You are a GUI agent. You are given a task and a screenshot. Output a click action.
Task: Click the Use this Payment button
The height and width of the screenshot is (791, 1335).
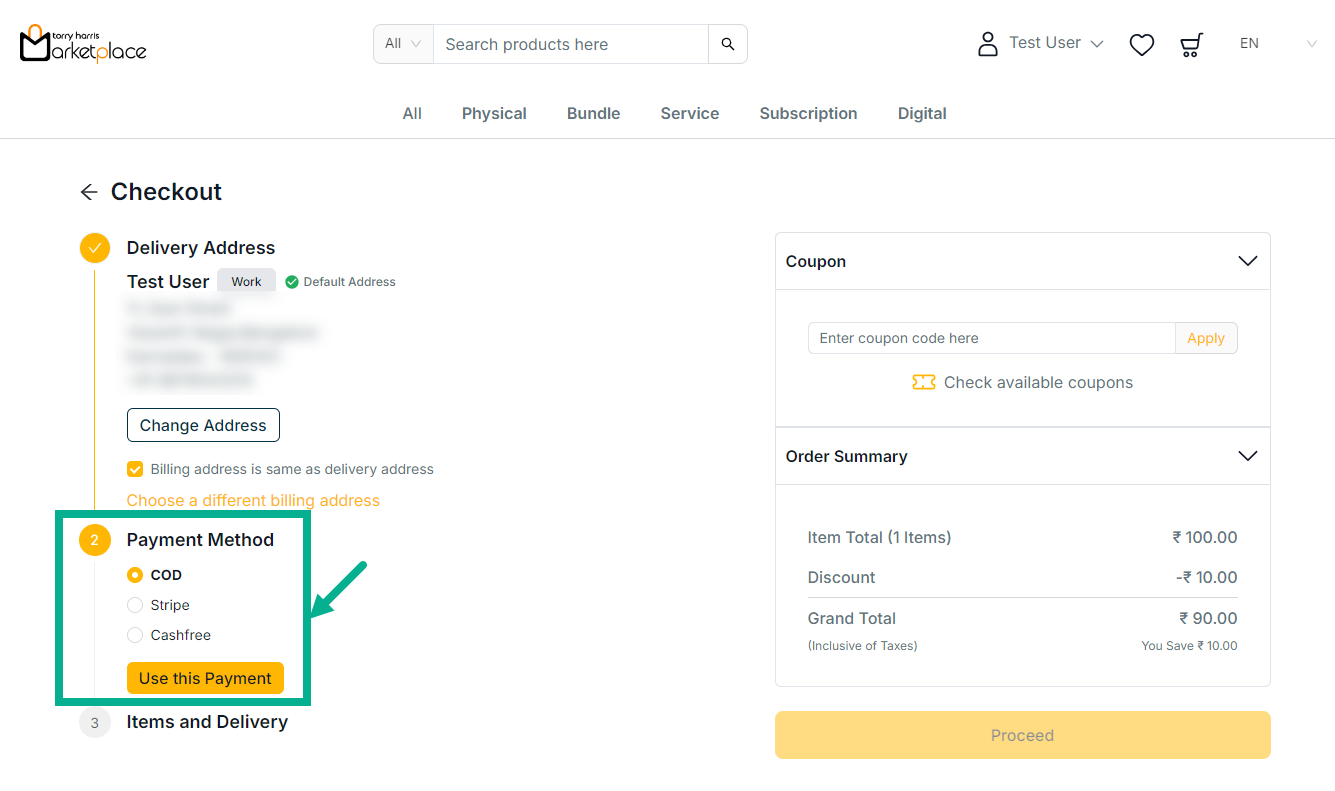pyautogui.click(x=205, y=678)
